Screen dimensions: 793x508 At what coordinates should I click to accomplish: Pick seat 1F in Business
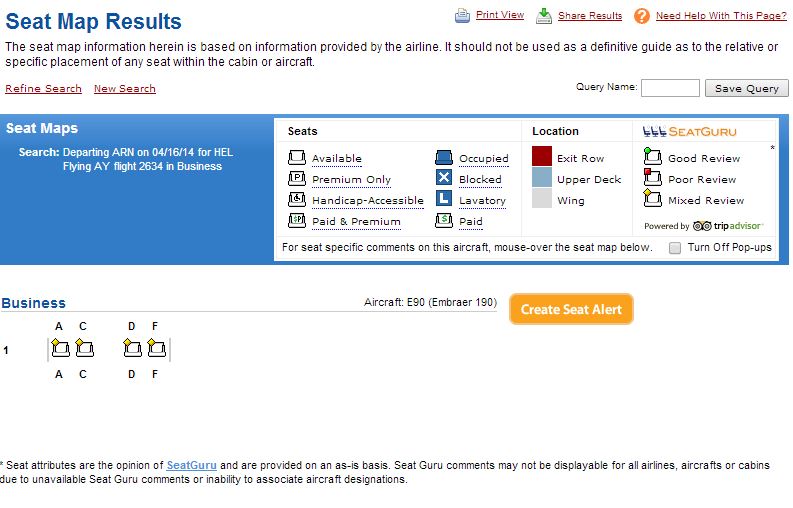pyautogui.click(x=157, y=349)
